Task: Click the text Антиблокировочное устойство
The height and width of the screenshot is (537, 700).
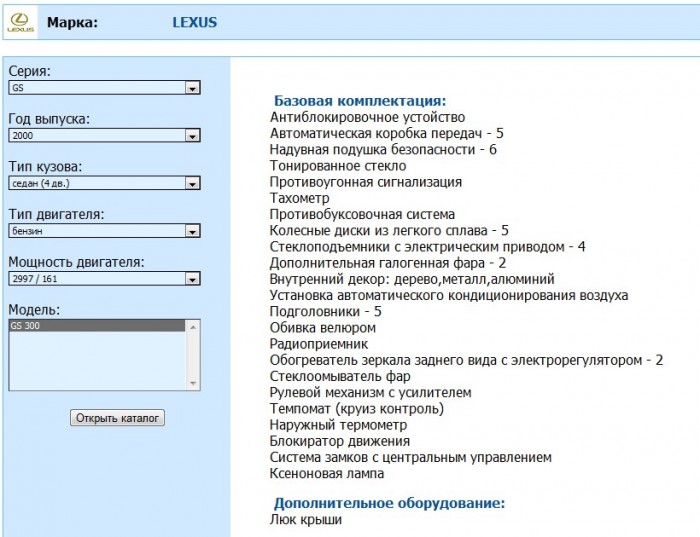Action: 367,117
